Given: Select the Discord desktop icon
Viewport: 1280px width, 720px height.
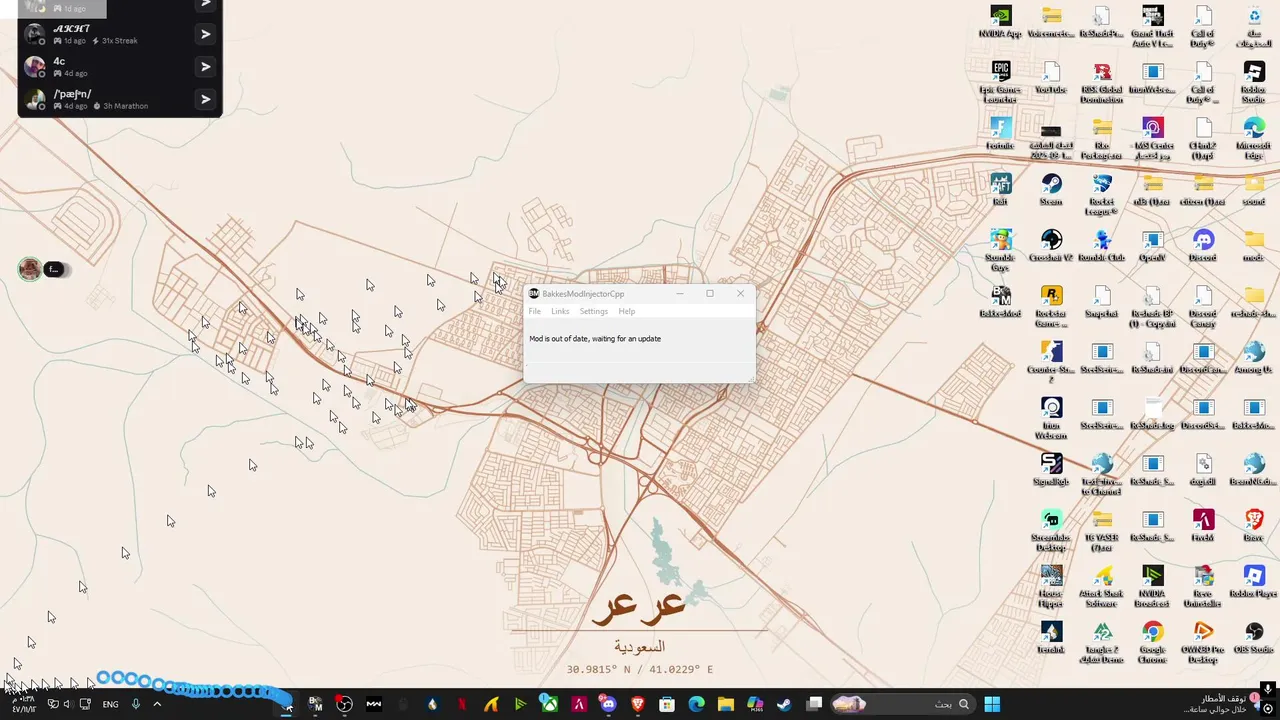Looking at the screenshot, I should click(1203, 246).
